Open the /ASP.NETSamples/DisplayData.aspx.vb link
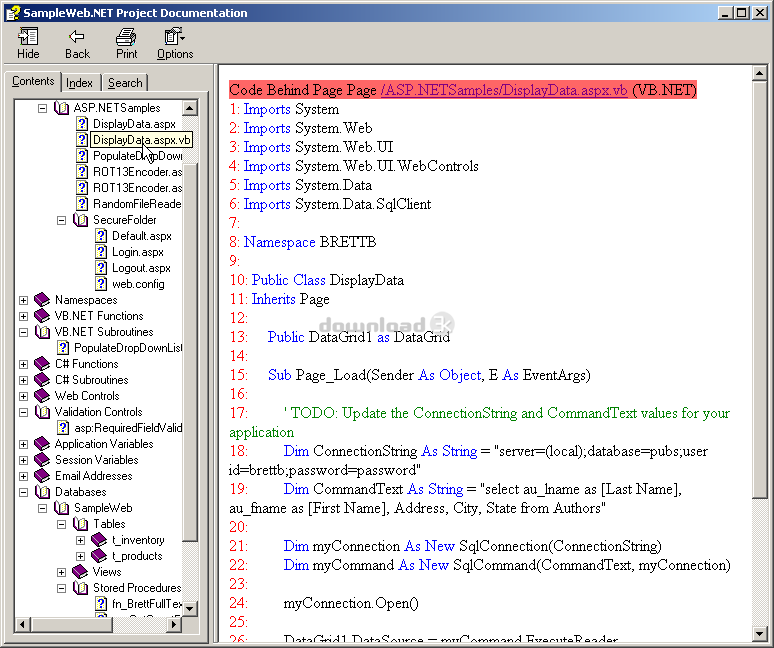The width and height of the screenshot is (774, 648). [x=504, y=90]
